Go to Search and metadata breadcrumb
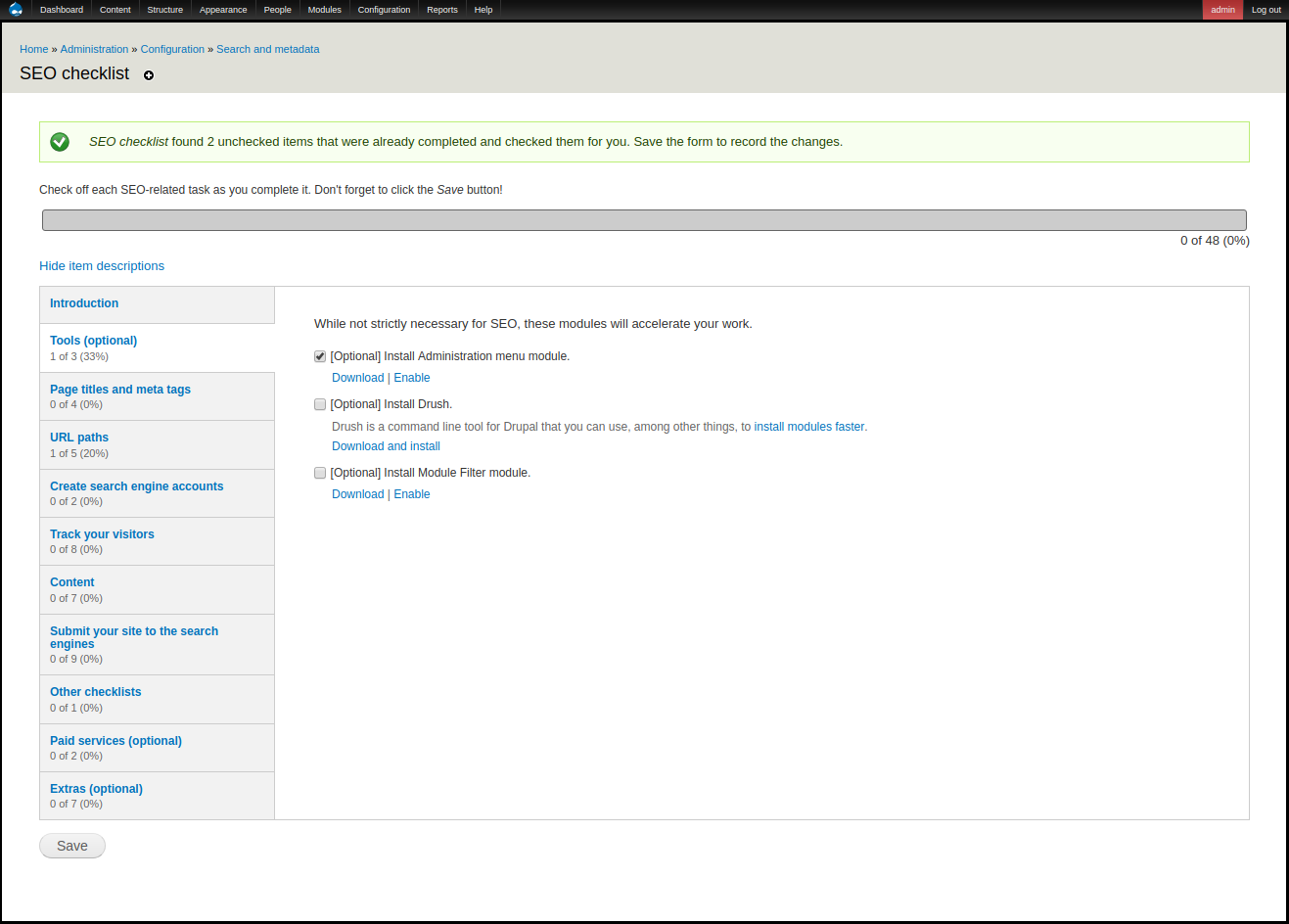Viewport: 1289px width, 924px height. pos(267,49)
